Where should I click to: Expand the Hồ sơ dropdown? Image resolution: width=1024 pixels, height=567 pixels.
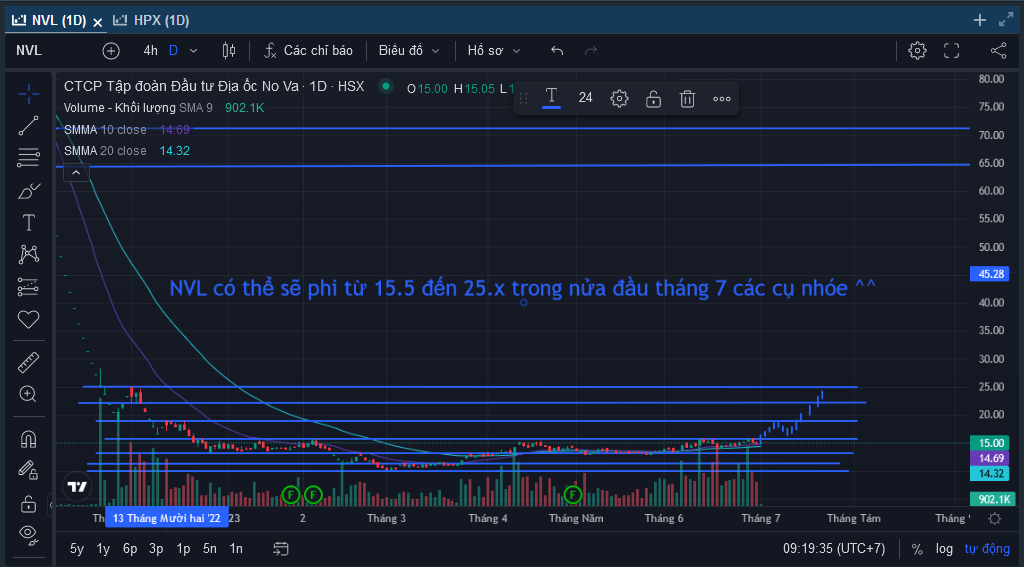point(494,50)
